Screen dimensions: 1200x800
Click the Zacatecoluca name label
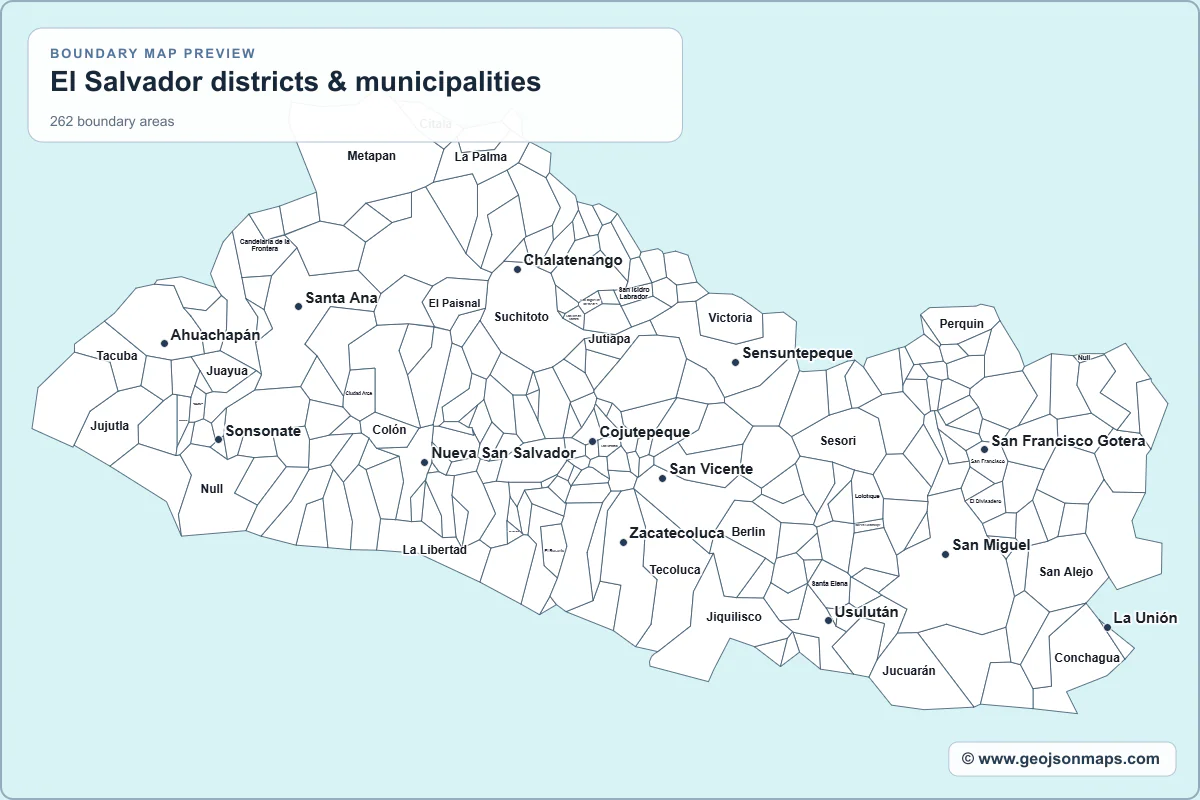coord(677,533)
